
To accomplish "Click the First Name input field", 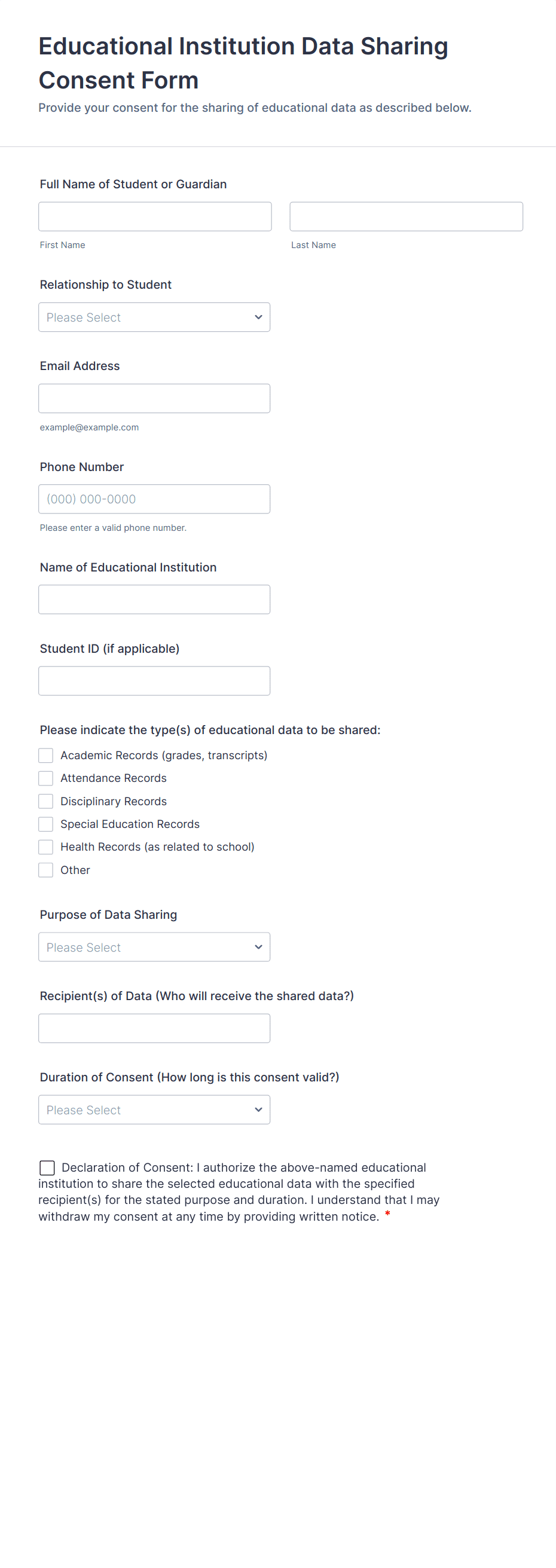I will (x=155, y=216).
